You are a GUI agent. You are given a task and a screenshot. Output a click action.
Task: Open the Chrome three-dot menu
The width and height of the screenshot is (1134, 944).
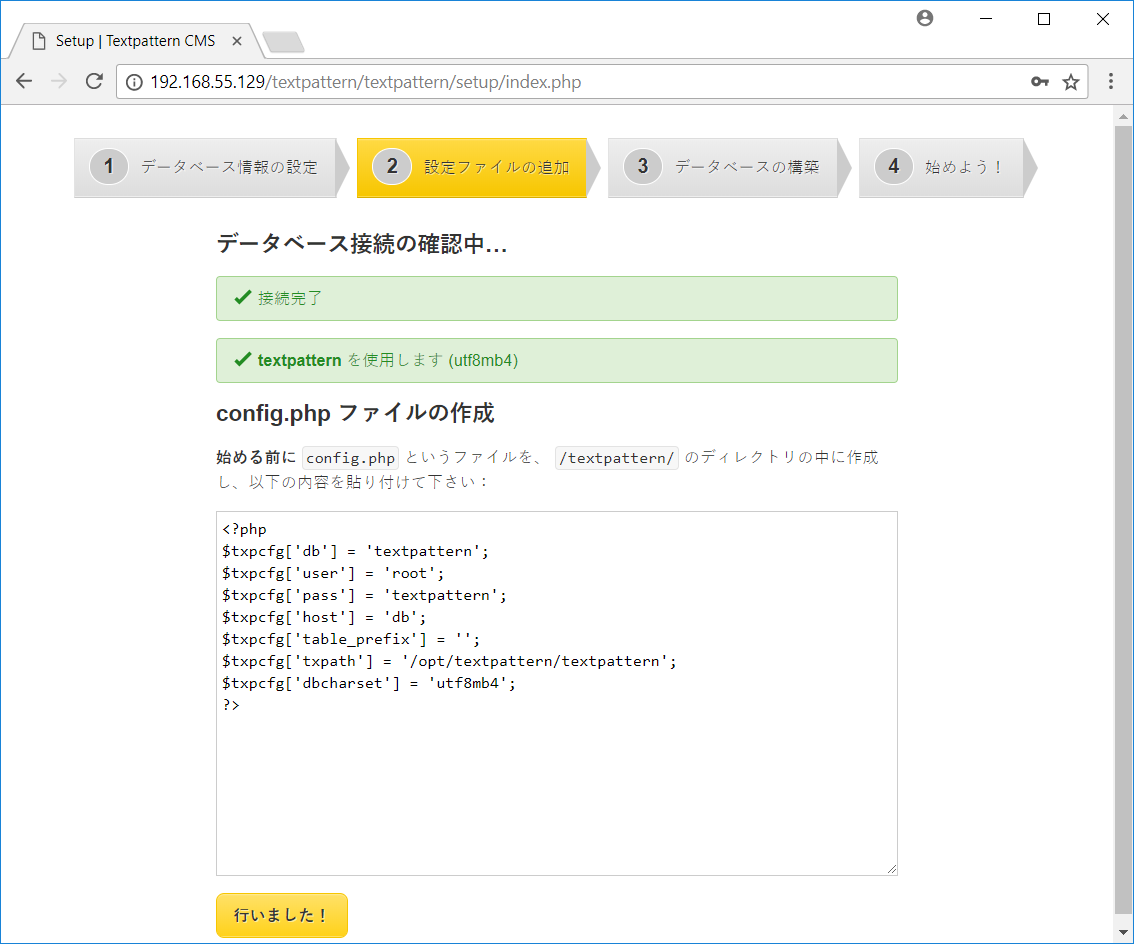pos(1111,81)
